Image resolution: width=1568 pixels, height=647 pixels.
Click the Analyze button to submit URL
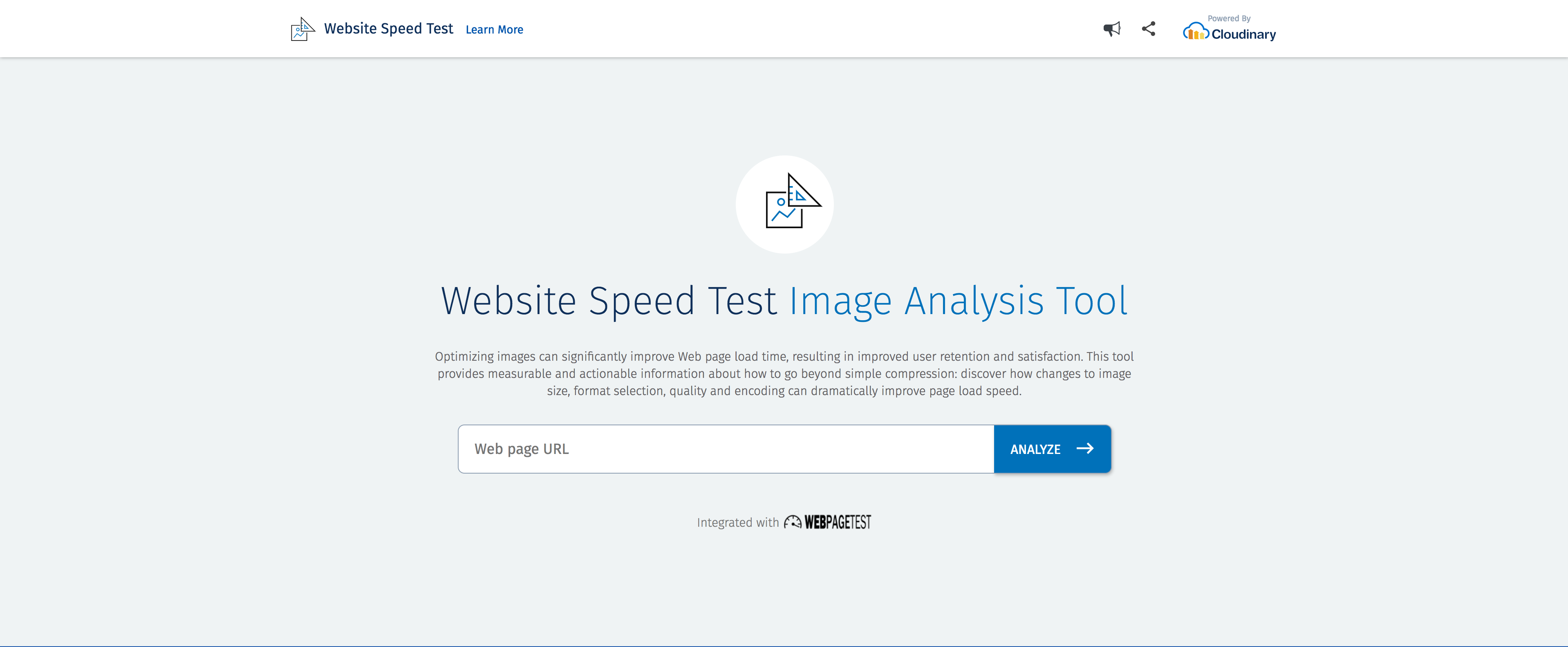click(1052, 448)
